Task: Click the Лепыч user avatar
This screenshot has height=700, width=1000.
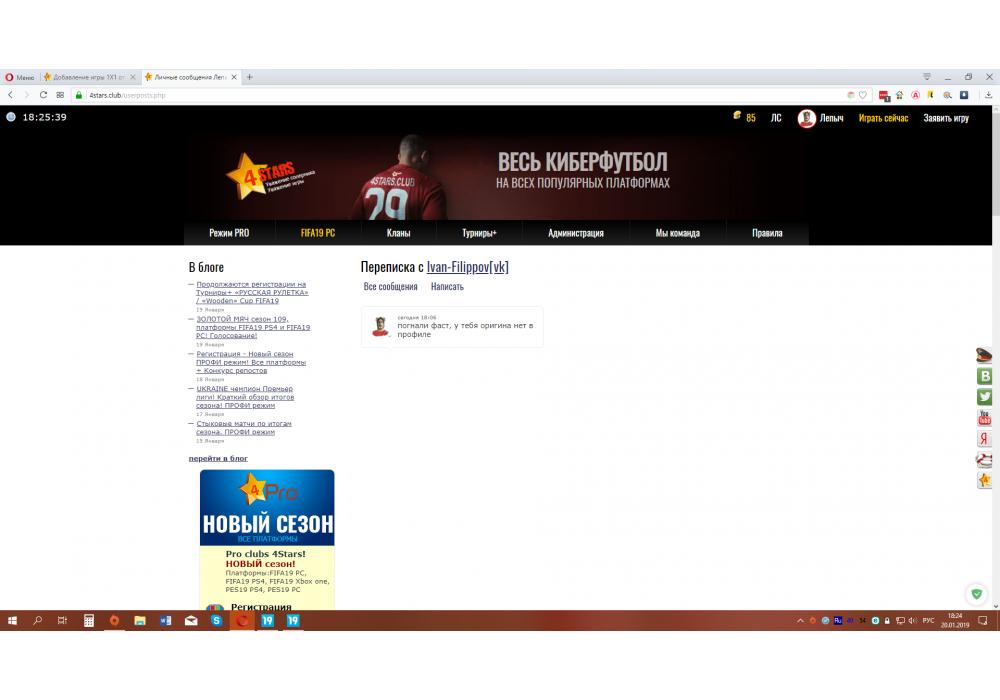Action: pyautogui.click(x=806, y=119)
